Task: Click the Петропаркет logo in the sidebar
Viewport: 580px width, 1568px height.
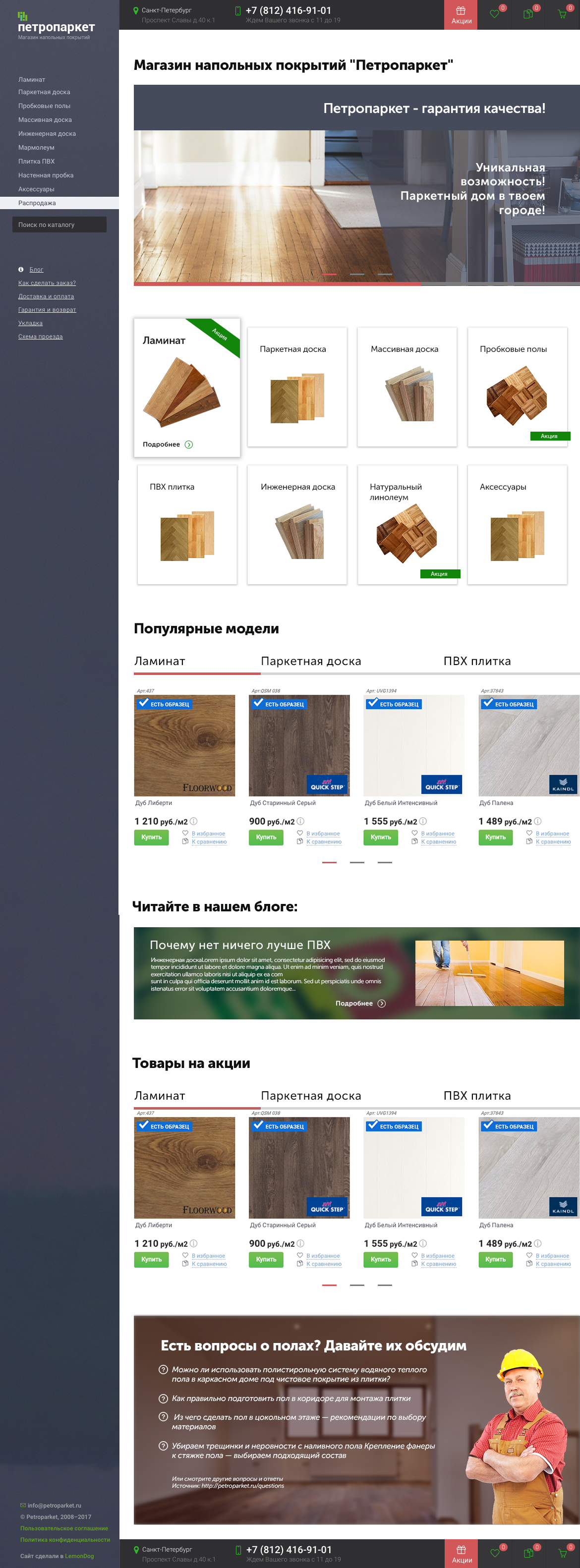Action: pyautogui.click(x=56, y=26)
